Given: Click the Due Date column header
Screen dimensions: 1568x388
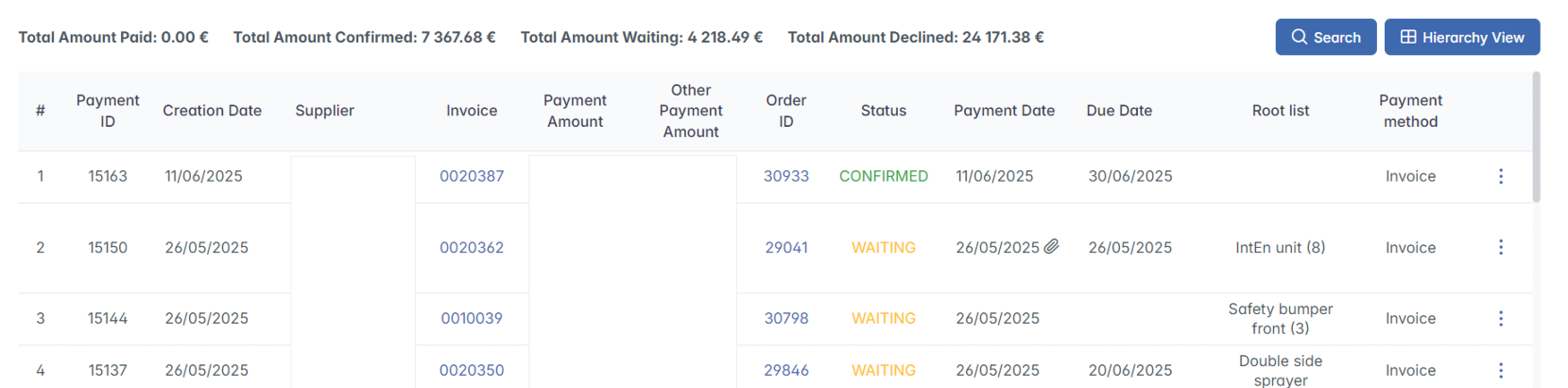Looking at the screenshot, I should (1119, 111).
